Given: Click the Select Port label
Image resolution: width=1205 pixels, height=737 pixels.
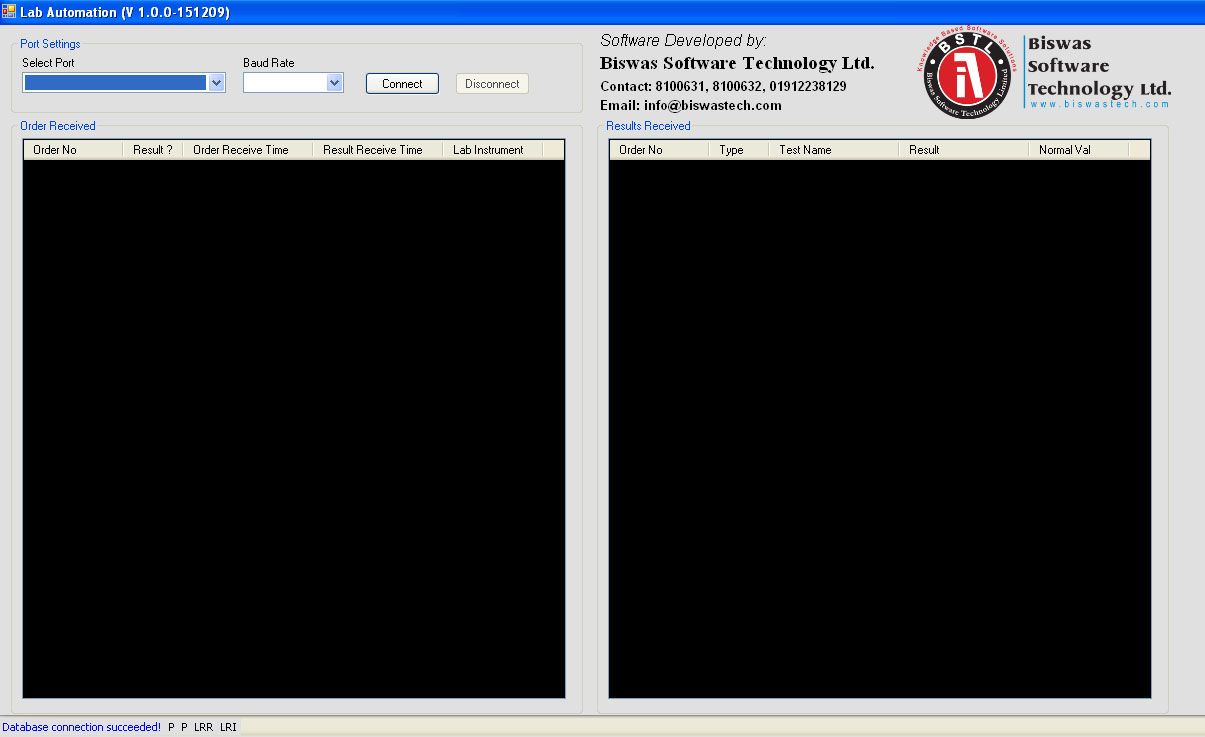Looking at the screenshot, I should pyautogui.click(x=48, y=63).
